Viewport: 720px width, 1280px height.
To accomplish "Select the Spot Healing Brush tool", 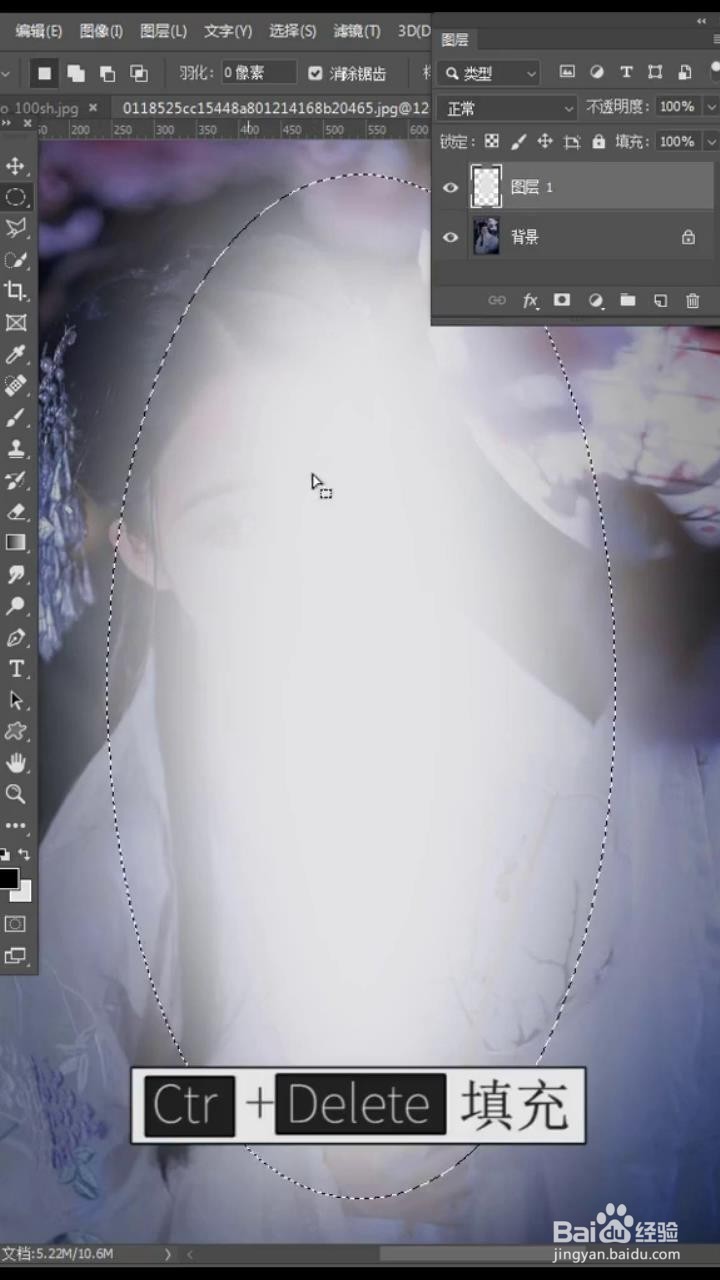I will click(16, 385).
